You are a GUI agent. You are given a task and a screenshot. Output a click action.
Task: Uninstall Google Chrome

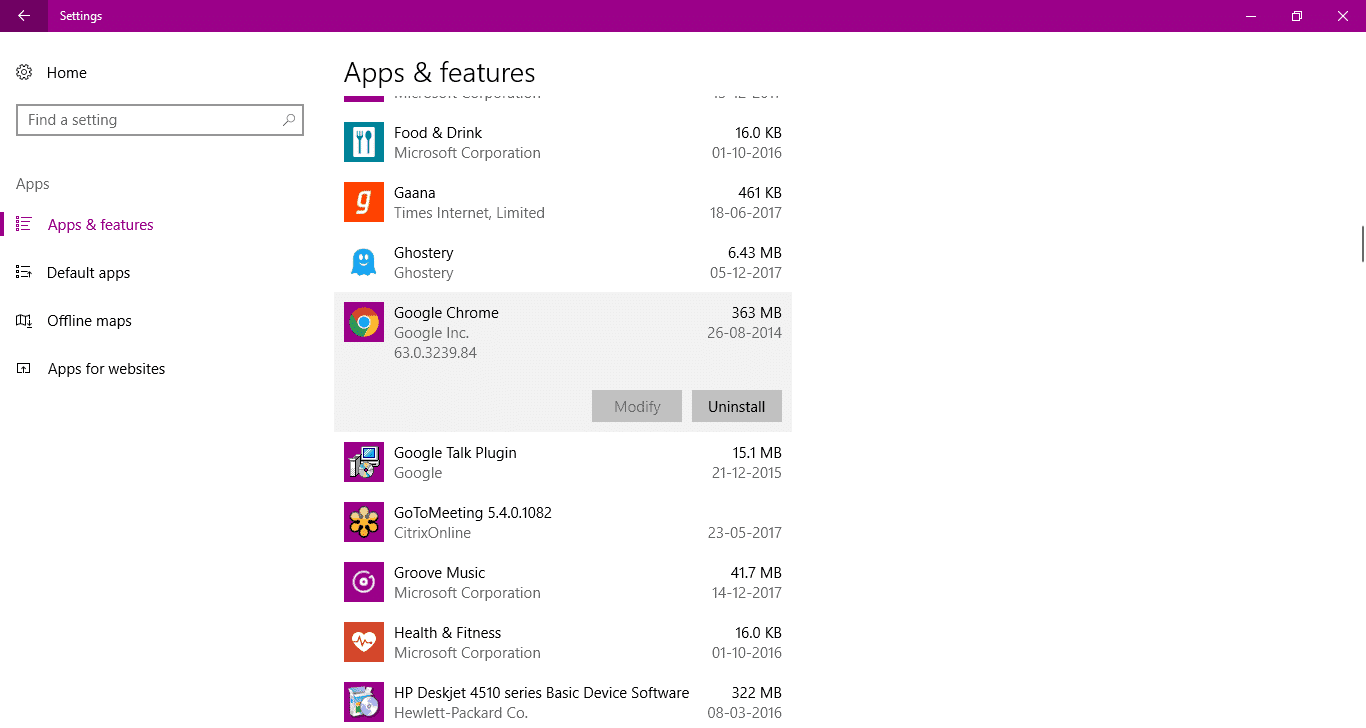tap(736, 406)
